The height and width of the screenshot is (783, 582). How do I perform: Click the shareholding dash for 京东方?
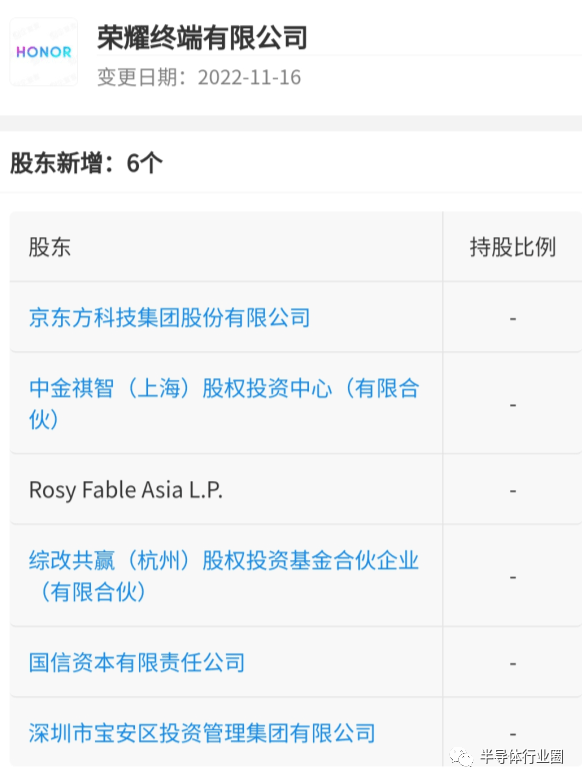click(x=513, y=318)
